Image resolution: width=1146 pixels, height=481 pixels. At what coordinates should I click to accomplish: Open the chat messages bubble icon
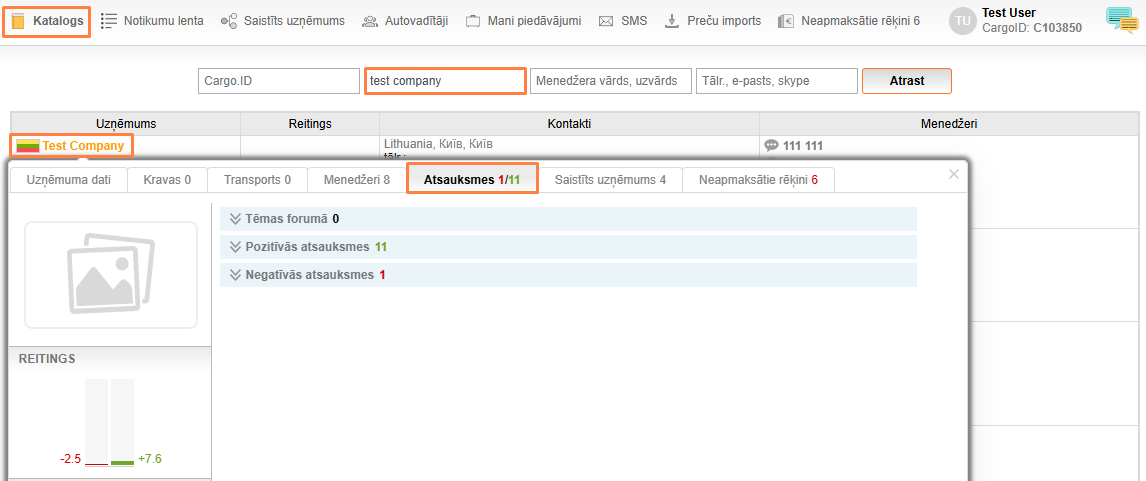coord(1120,19)
